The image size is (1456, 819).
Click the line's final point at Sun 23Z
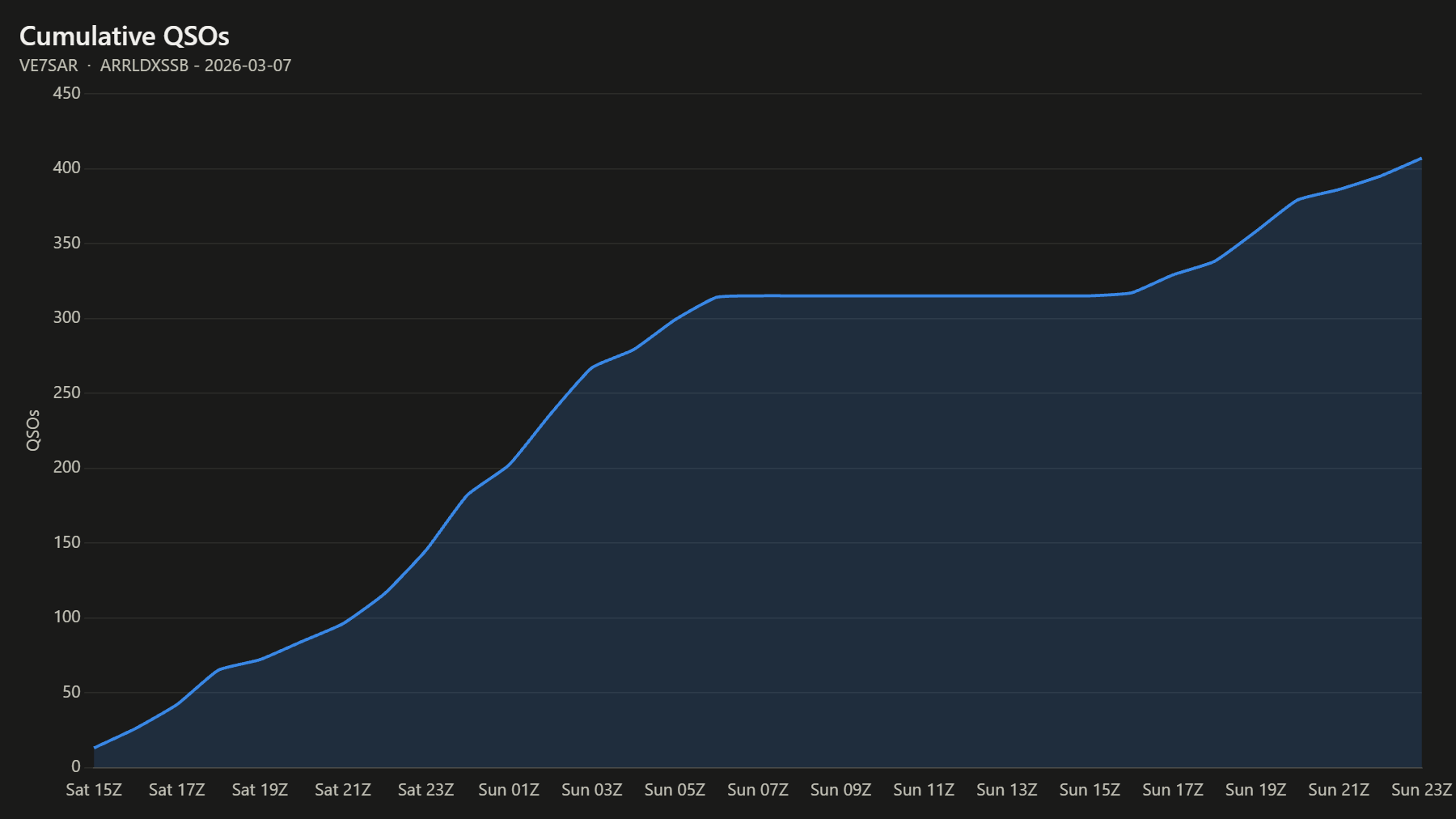coord(1421,159)
